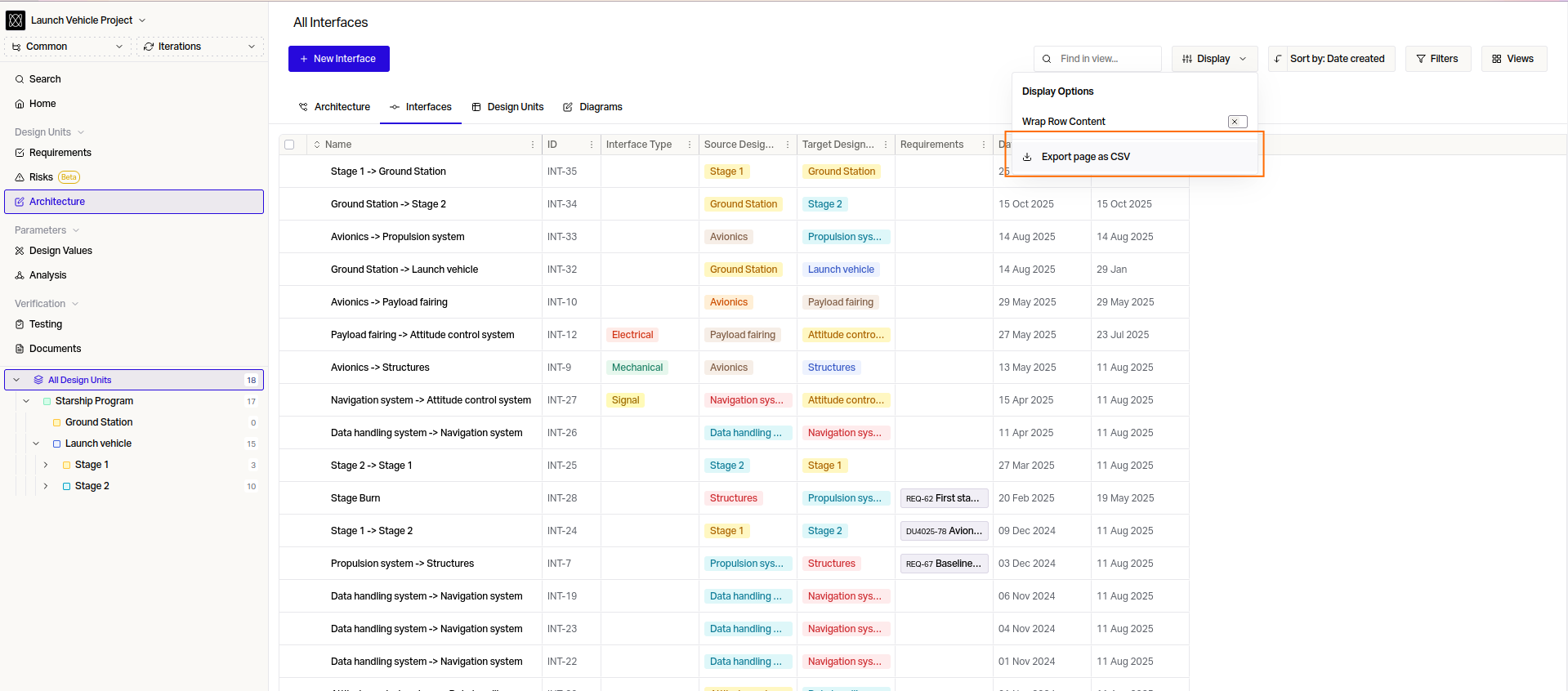Image resolution: width=1568 pixels, height=691 pixels.
Task: Open Home from the sidebar
Action: (x=42, y=104)
